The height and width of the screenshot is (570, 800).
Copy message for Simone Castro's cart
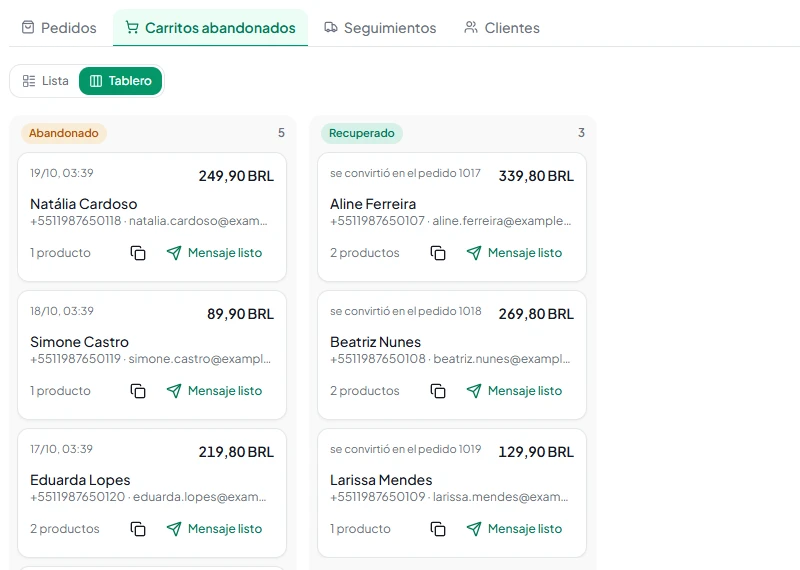[x=138, y=391]
